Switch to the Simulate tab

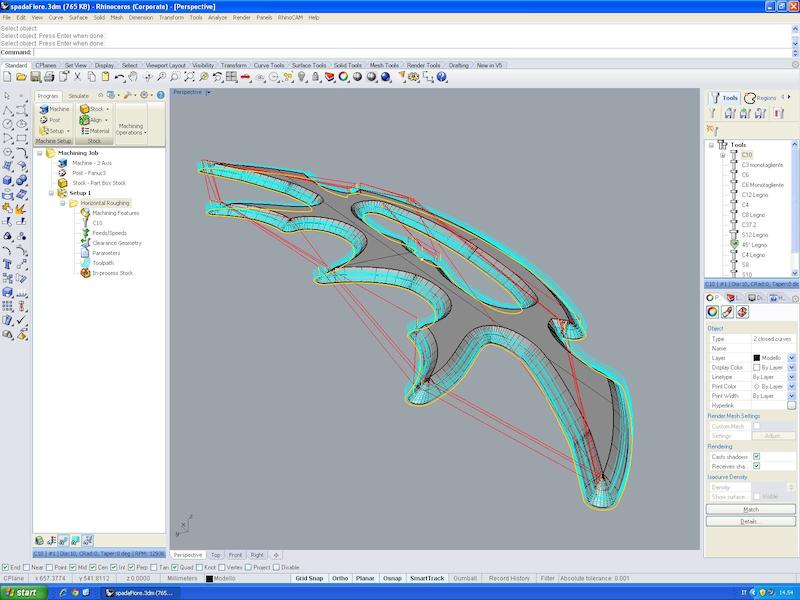click(79, 96)
